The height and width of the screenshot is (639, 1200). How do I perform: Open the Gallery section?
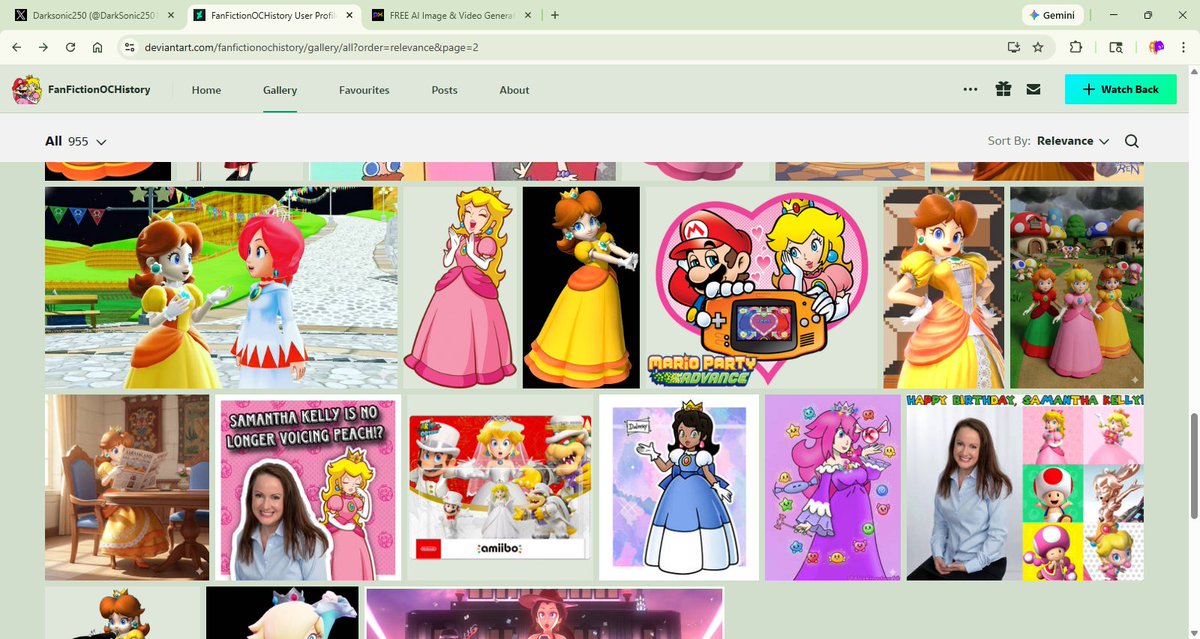(x=280, y=90)
